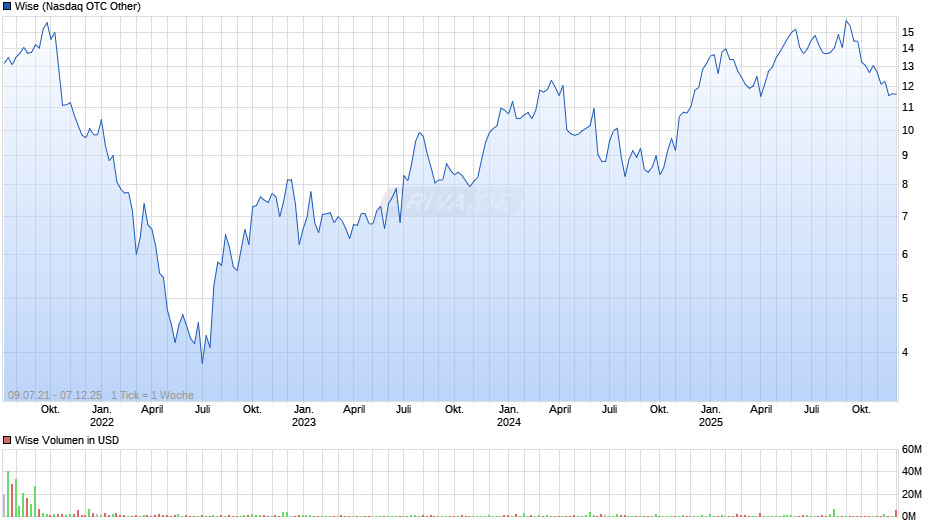The image size is (940, 526).
Task: Click the 'Okt.' label before Jan. 2023
Action: pyautogui.click(x=252, y=410)
